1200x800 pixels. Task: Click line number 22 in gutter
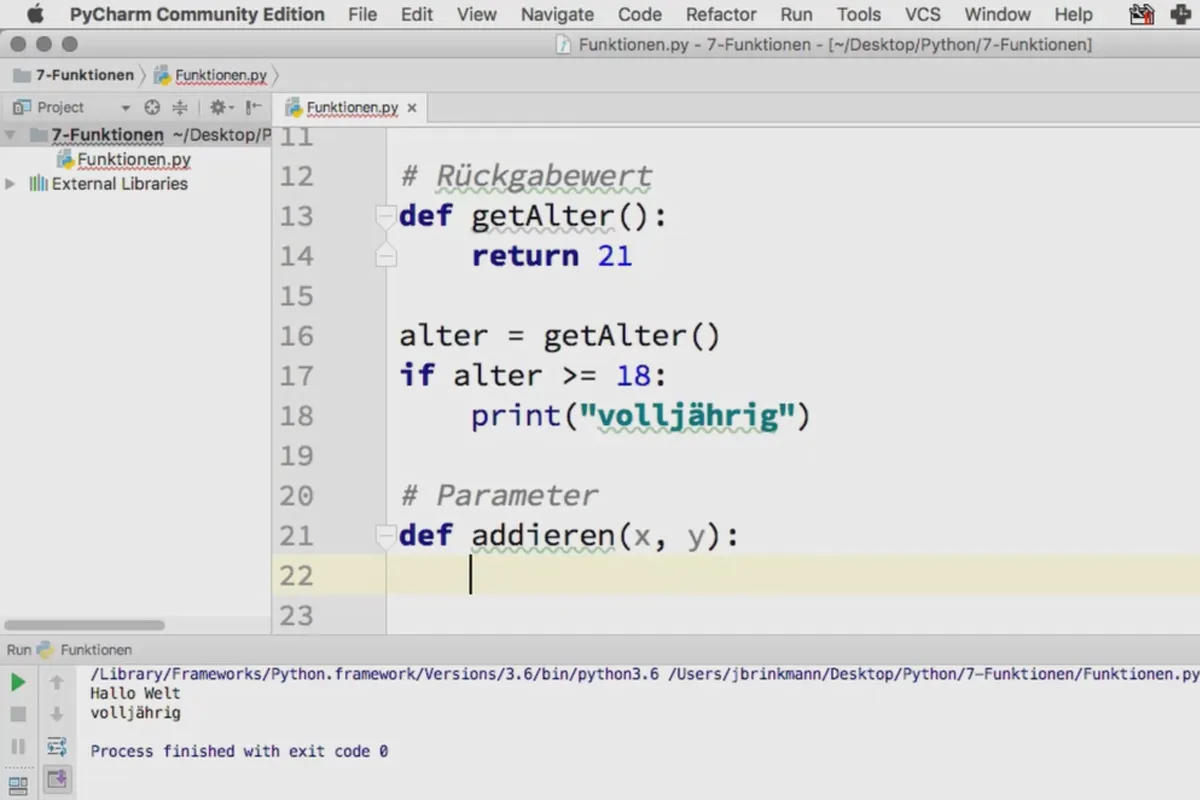296,576
